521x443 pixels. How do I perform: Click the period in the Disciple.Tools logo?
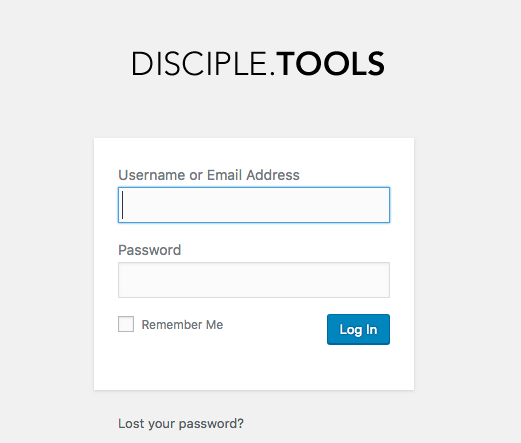coord(272,73)
